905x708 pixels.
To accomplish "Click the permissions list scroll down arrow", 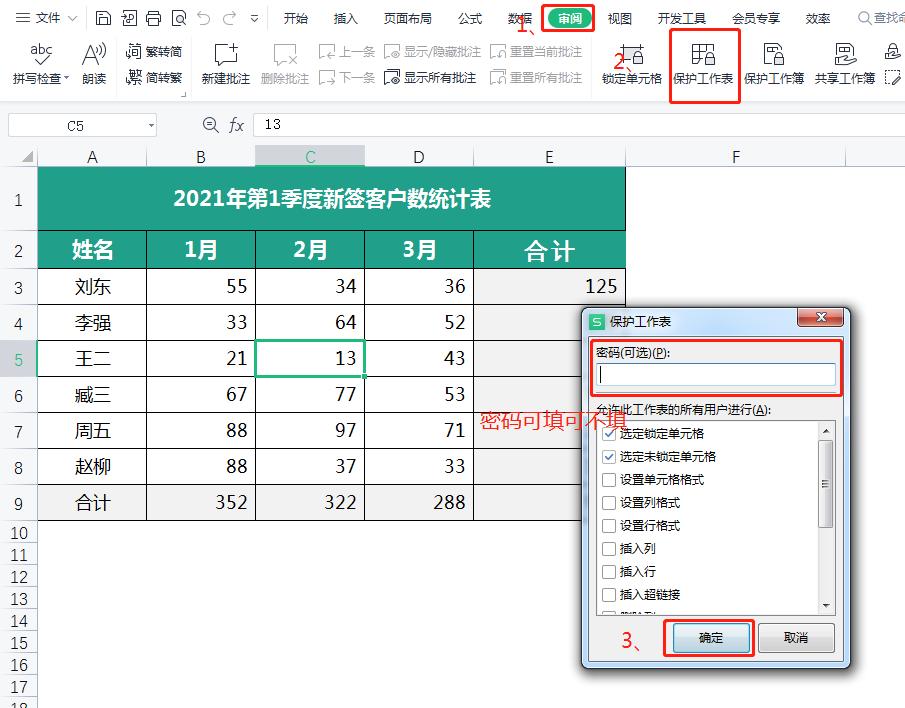I will (x=826, y=605).
